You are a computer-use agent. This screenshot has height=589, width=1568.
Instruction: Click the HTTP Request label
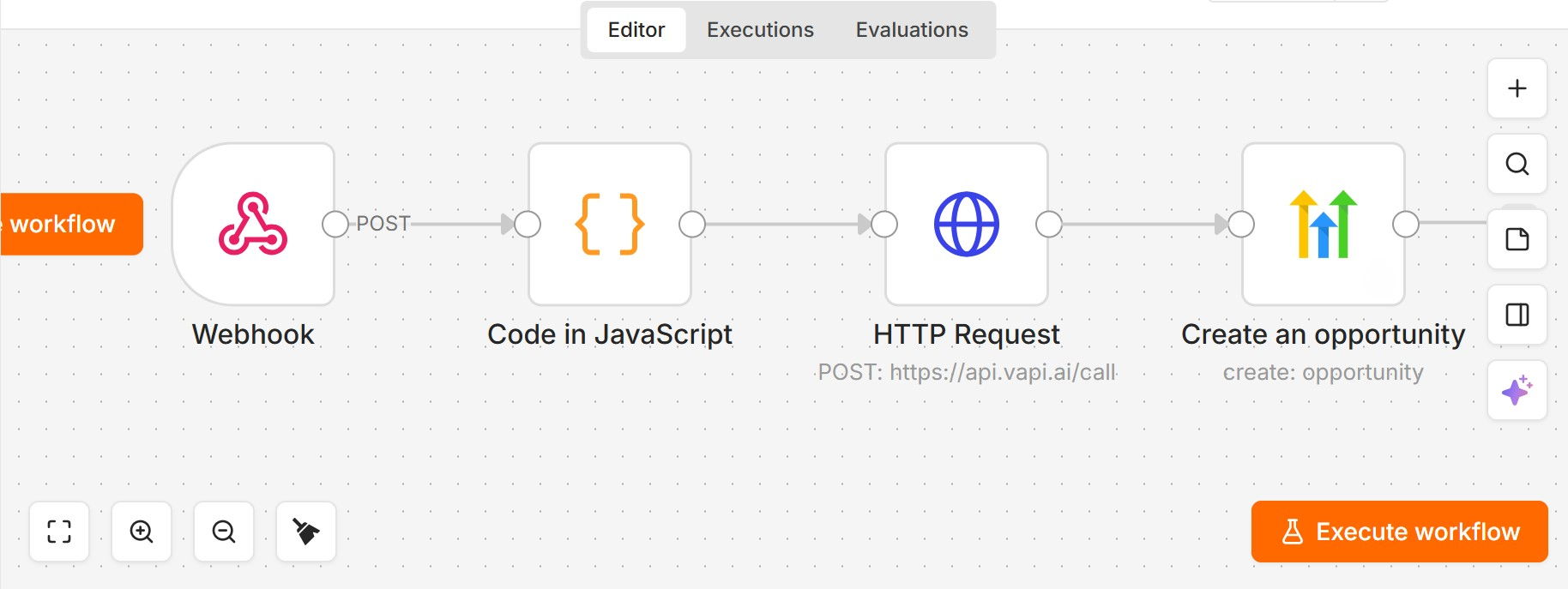967,334
